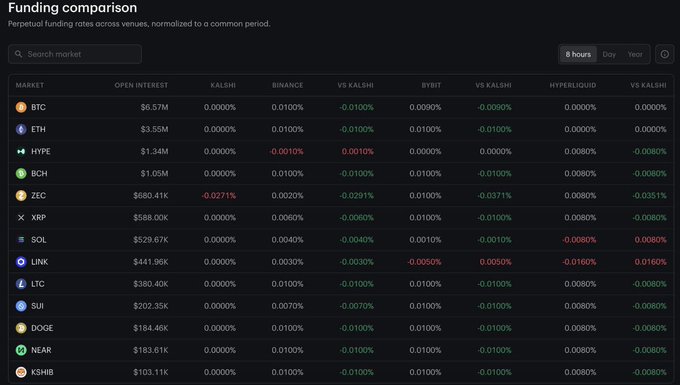This screenshot has height=385, width=680.
Task: Click LINK Hyperliquid rate -0.0160%
Action: [579, 262]
